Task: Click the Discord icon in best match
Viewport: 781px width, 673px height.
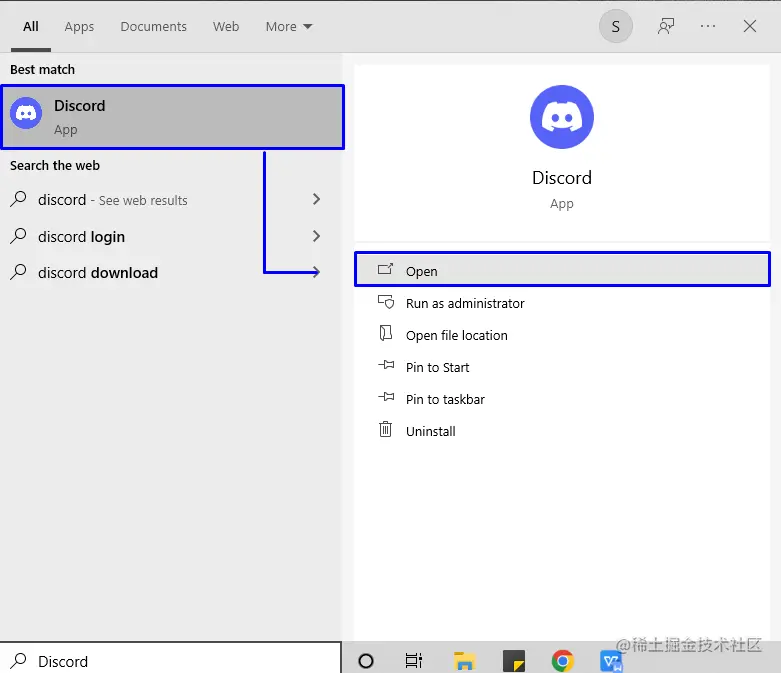Action: pos(26,113)
